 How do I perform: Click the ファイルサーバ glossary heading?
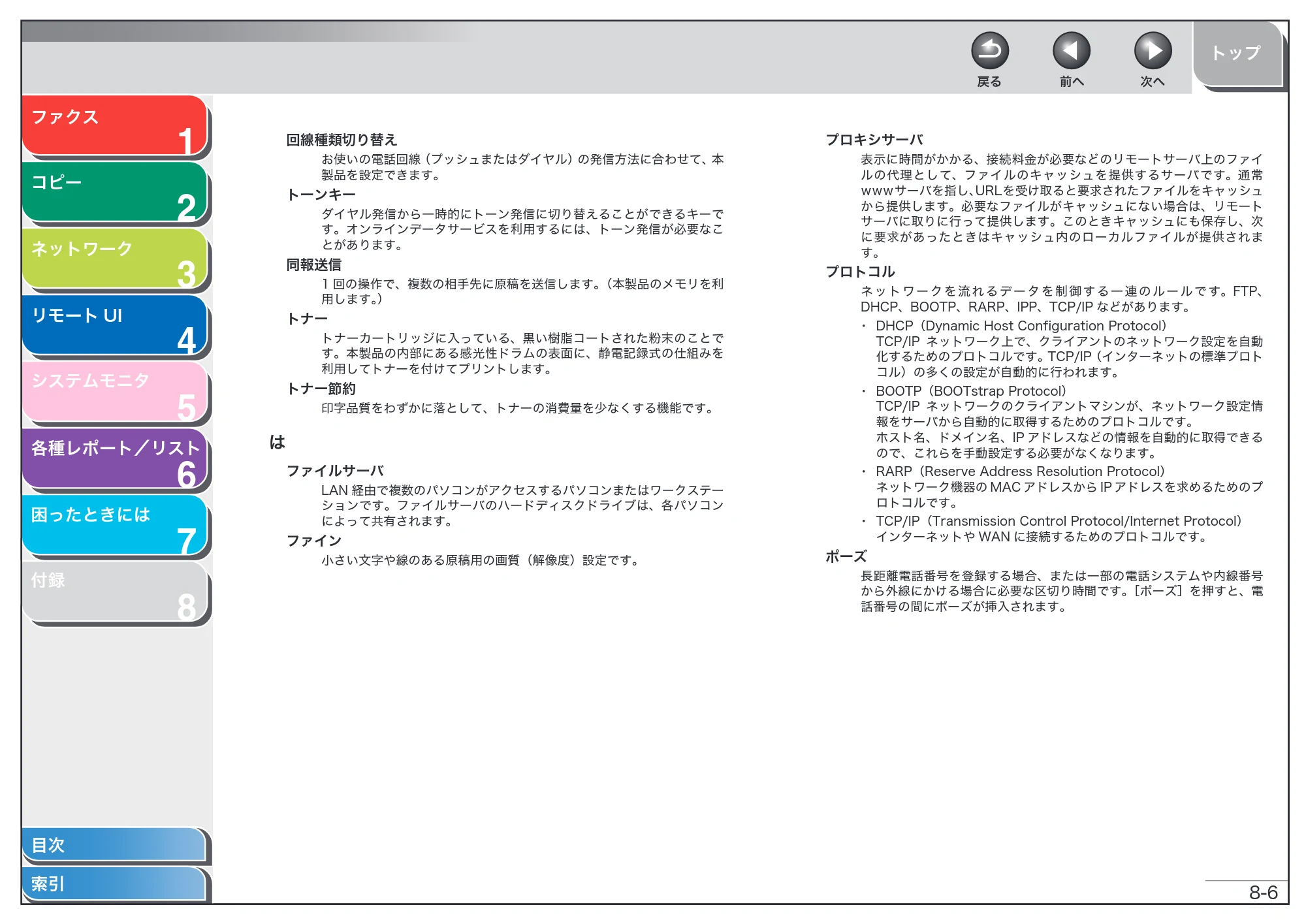coord(335,471)
